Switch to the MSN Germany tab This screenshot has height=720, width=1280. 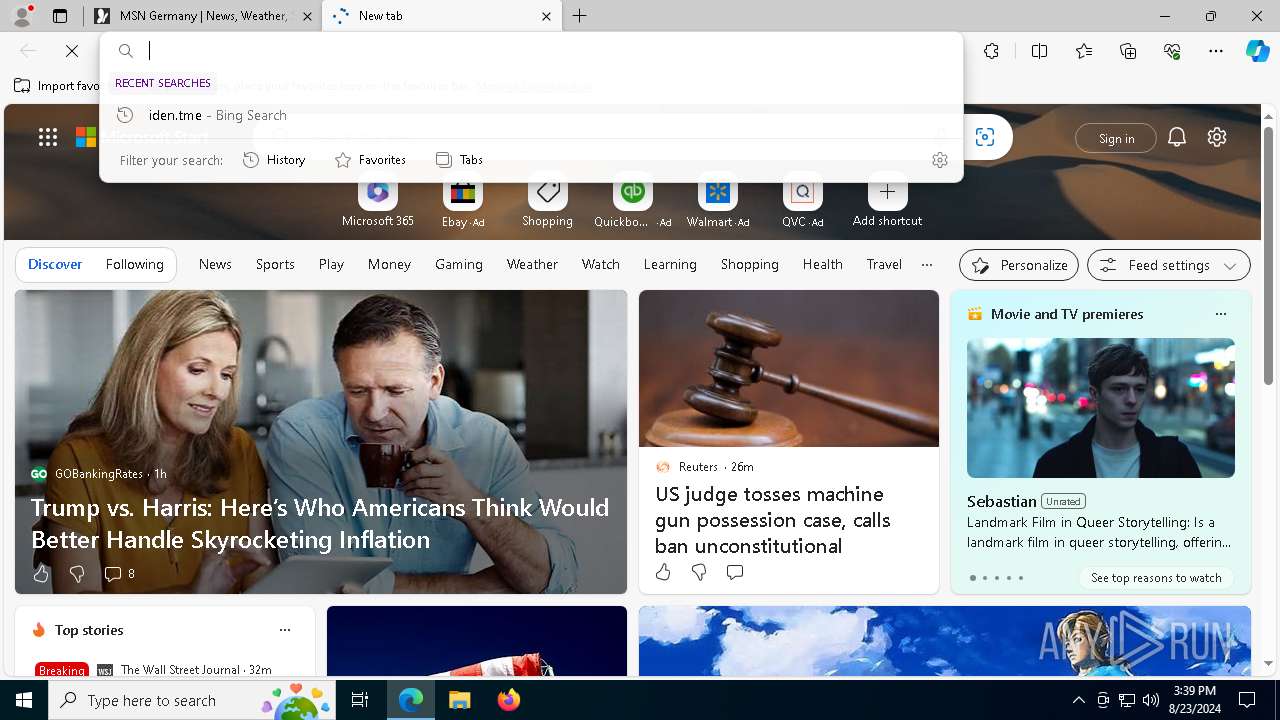click(x=203, y=16)
